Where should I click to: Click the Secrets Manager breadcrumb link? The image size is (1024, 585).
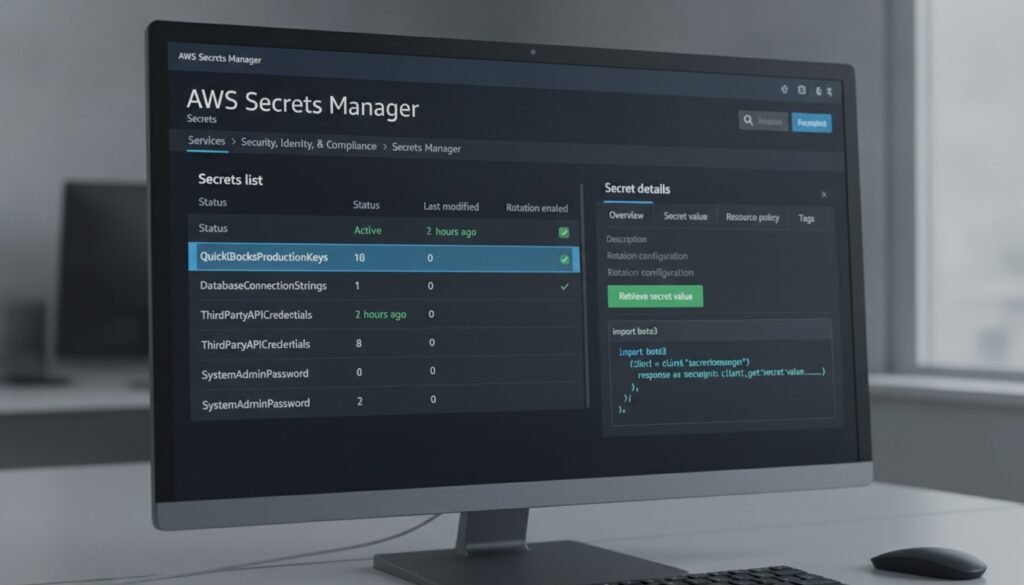(x=426, y=148)
